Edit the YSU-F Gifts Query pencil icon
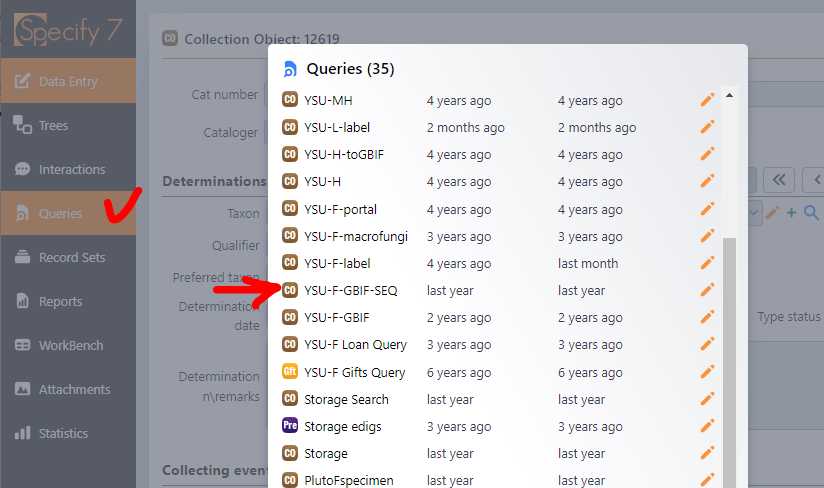The image size is (824, 488). click(707, 372)
